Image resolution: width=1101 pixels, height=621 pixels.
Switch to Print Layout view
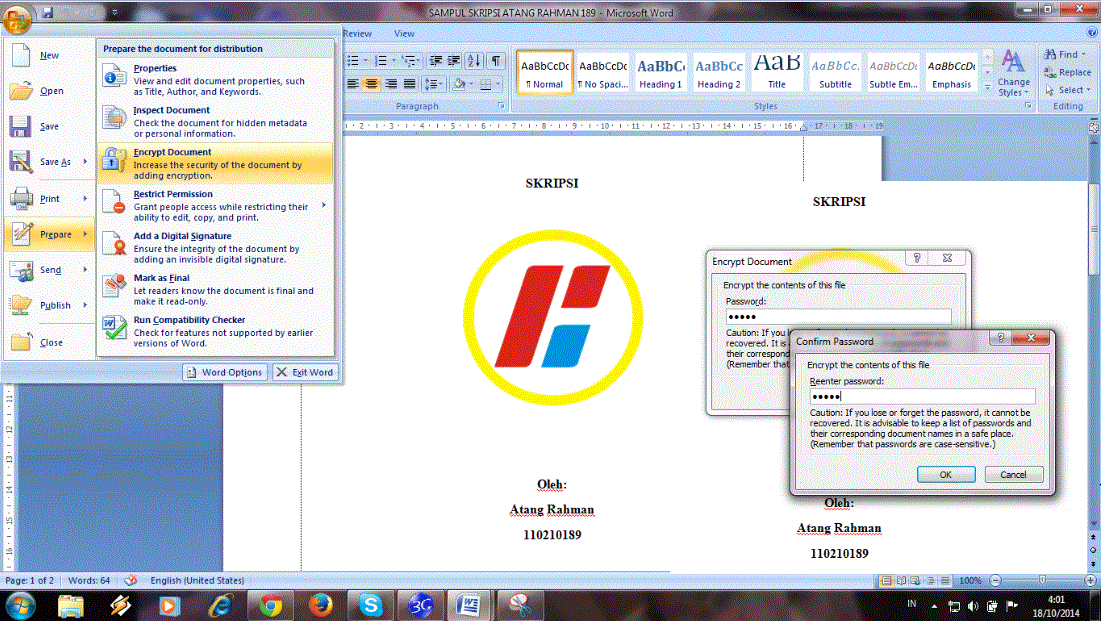(x=886, y=581)
